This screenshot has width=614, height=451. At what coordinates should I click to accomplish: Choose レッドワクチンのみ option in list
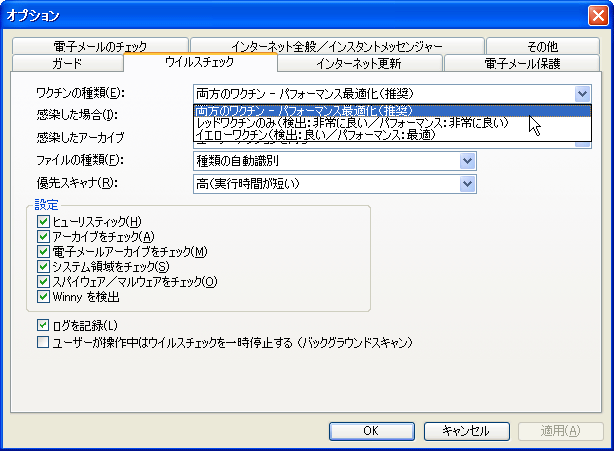point(392,123)
